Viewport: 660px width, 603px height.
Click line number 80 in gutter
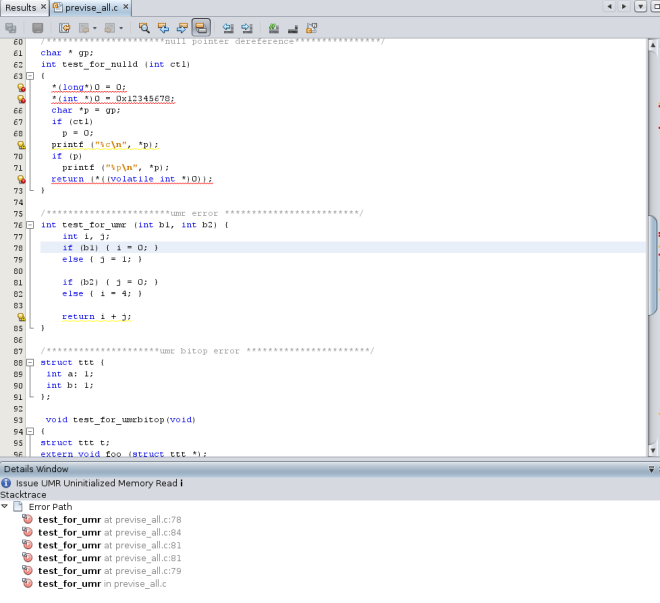coord(18,271)
